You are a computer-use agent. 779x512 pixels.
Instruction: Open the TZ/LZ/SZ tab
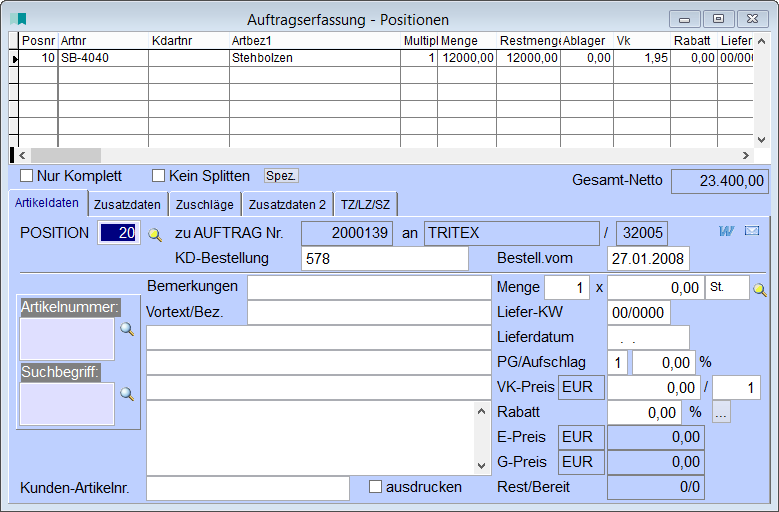point(366,205)
